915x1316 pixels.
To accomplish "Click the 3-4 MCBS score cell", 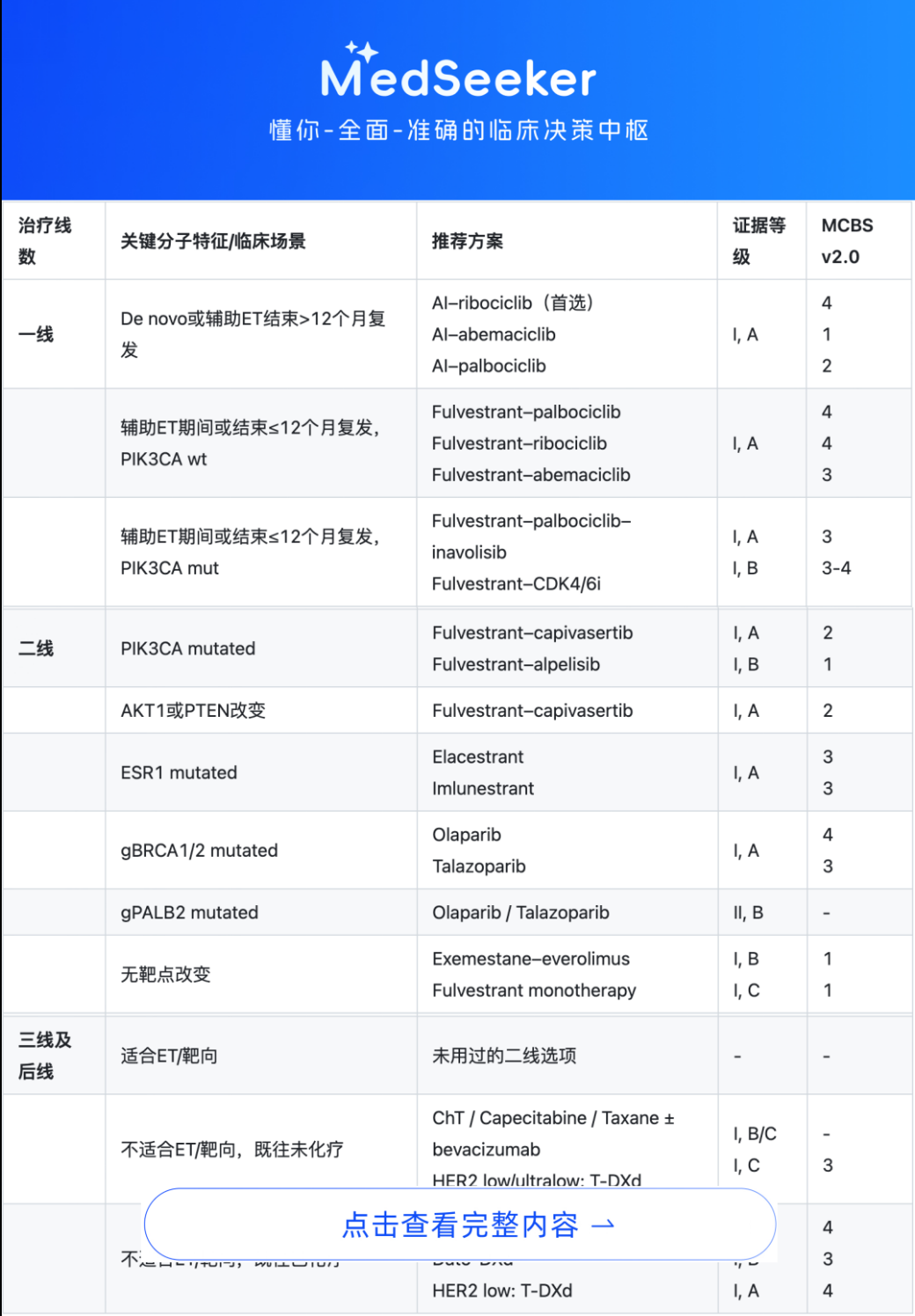I will point(836,568).
